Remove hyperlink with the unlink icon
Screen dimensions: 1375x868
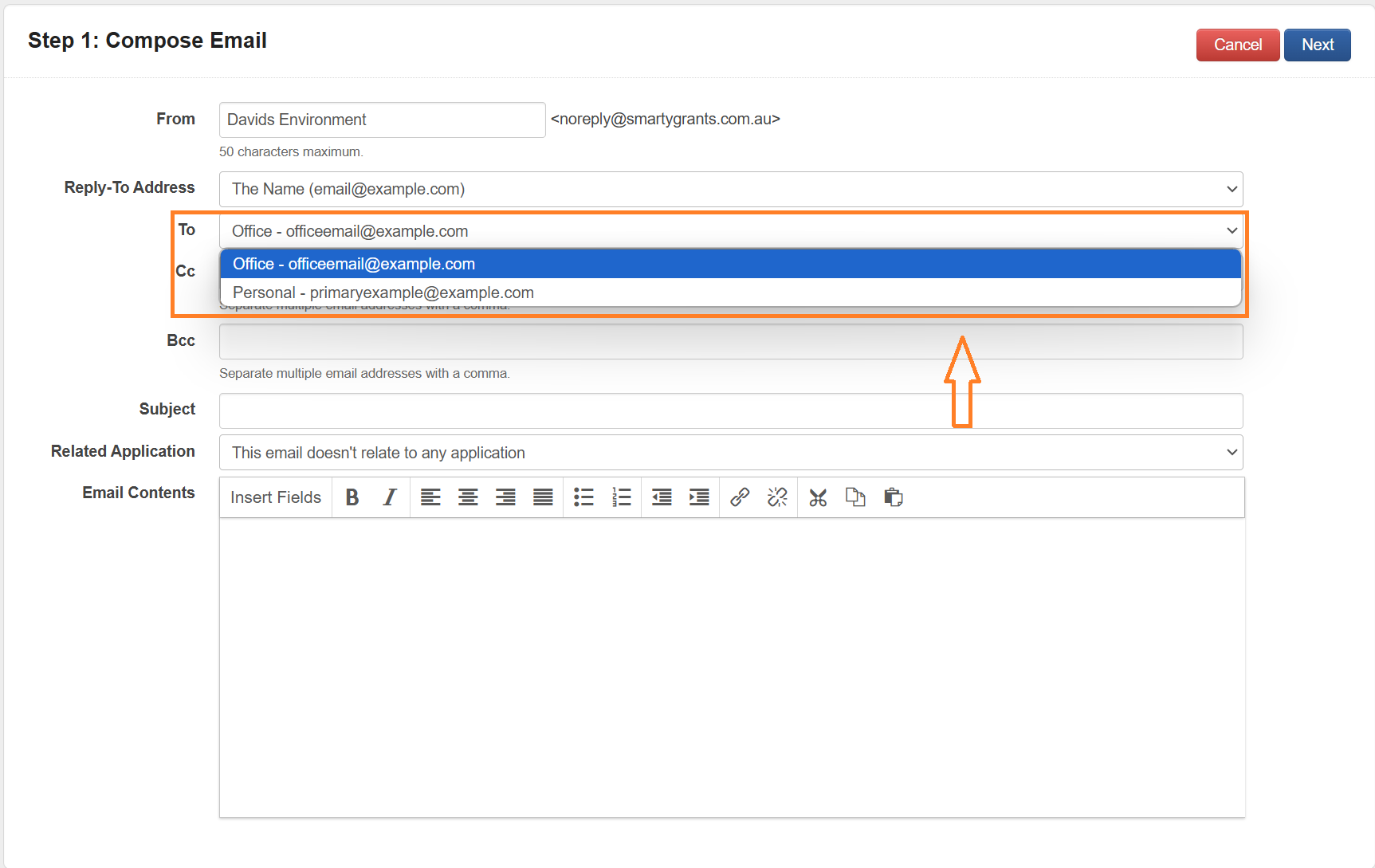coord(777,497)
